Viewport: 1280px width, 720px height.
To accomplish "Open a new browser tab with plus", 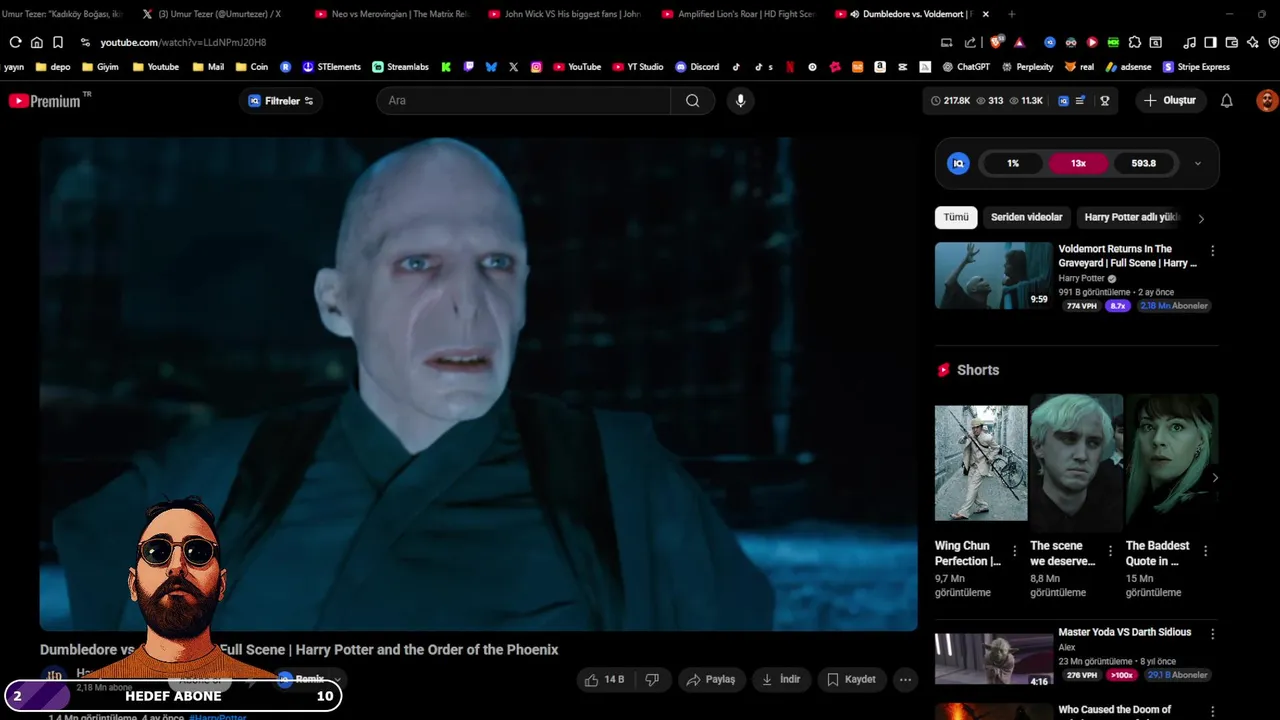I will tap(1011, 14).
